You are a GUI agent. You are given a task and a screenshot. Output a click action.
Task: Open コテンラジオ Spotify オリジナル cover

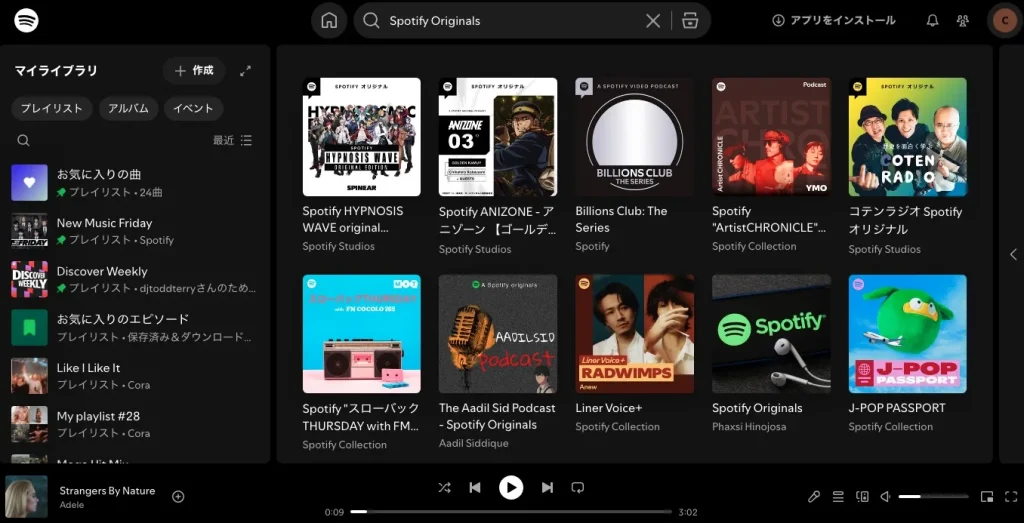tap(908, 137)
